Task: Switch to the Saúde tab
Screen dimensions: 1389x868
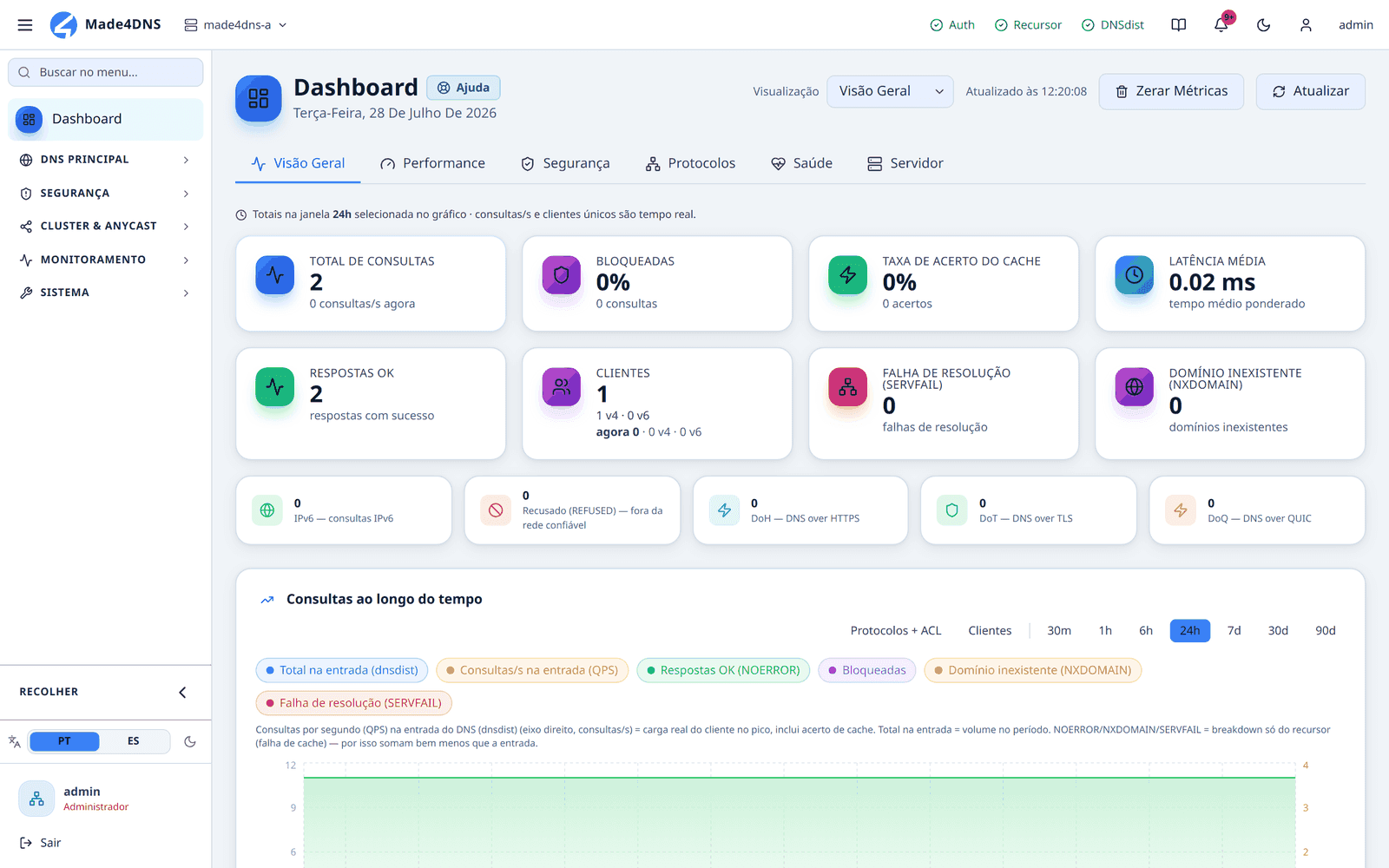Action: (802, 163)
